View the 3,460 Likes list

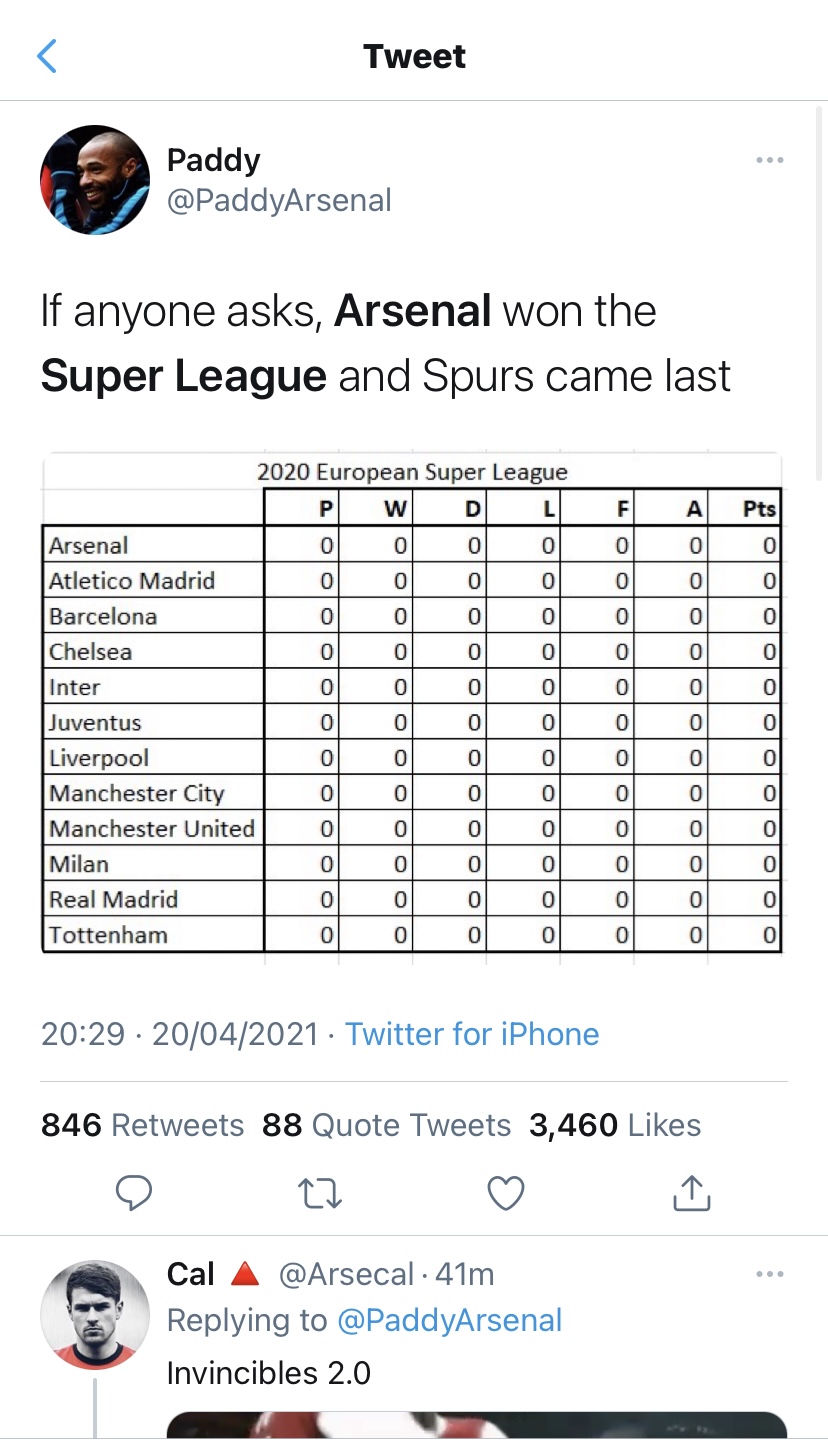[x=615, y=1125]
